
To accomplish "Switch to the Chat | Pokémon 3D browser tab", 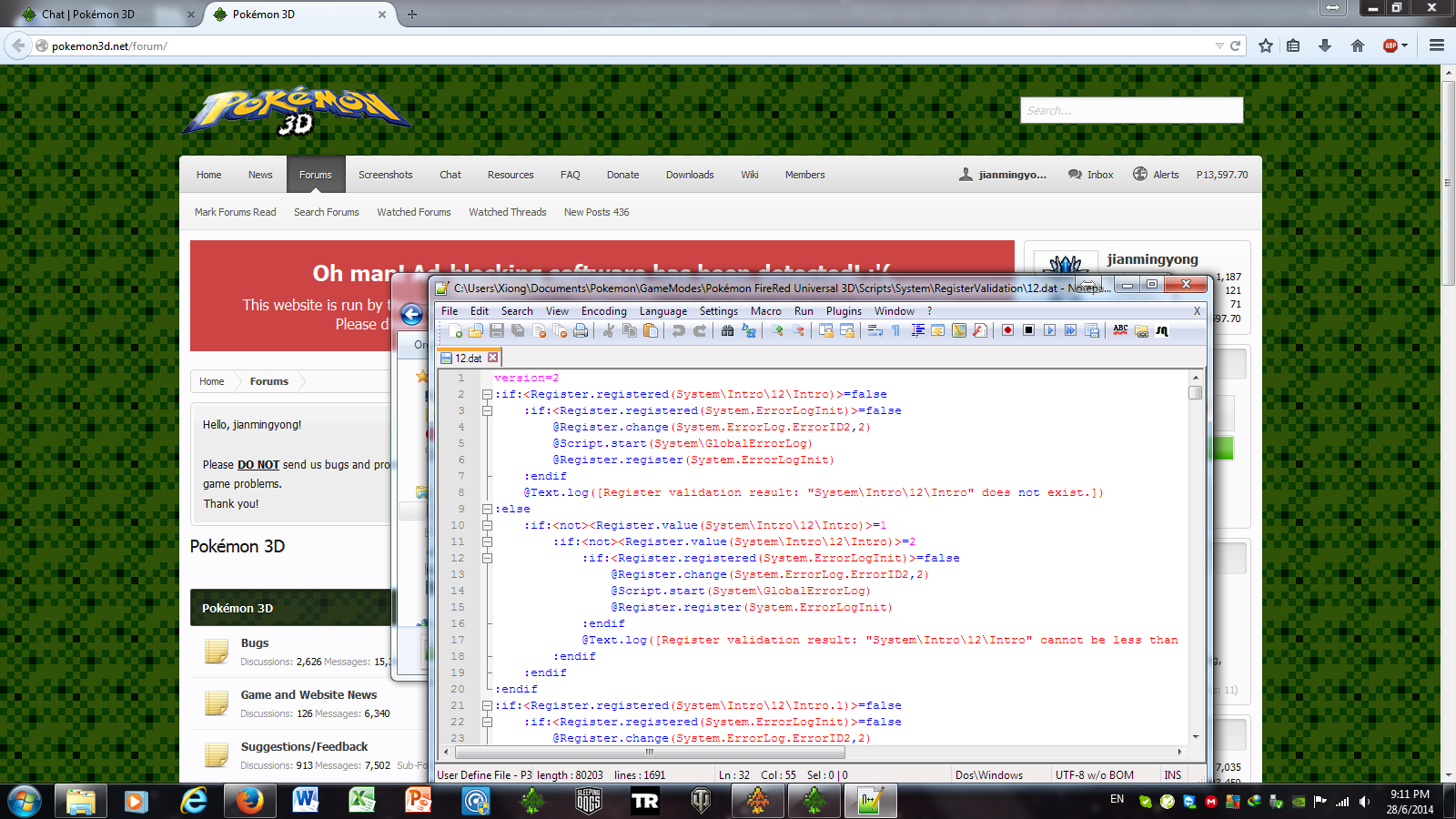I will pos(108,15).
